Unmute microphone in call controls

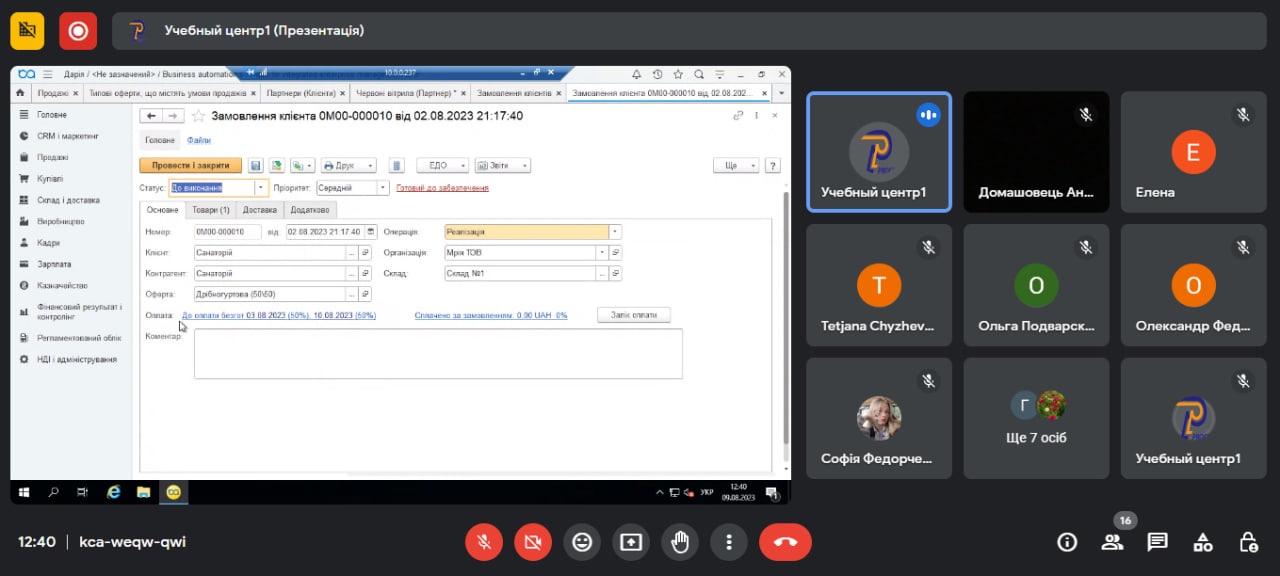click(x=484, y=542)
